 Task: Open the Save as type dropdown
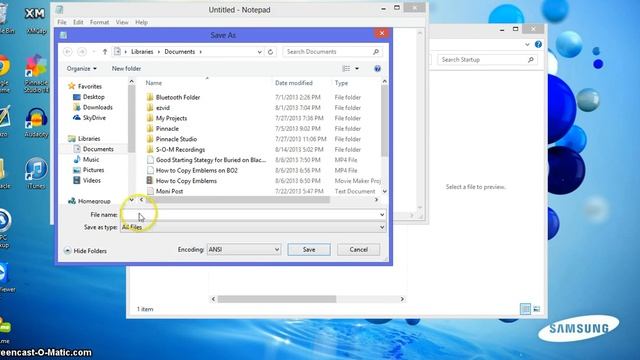[253, 227]
